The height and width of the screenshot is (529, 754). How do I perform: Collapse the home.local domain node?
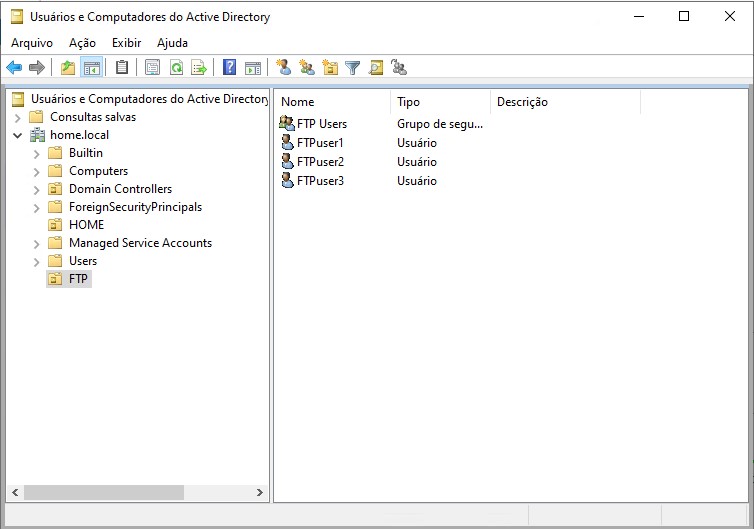pos(18,135)
